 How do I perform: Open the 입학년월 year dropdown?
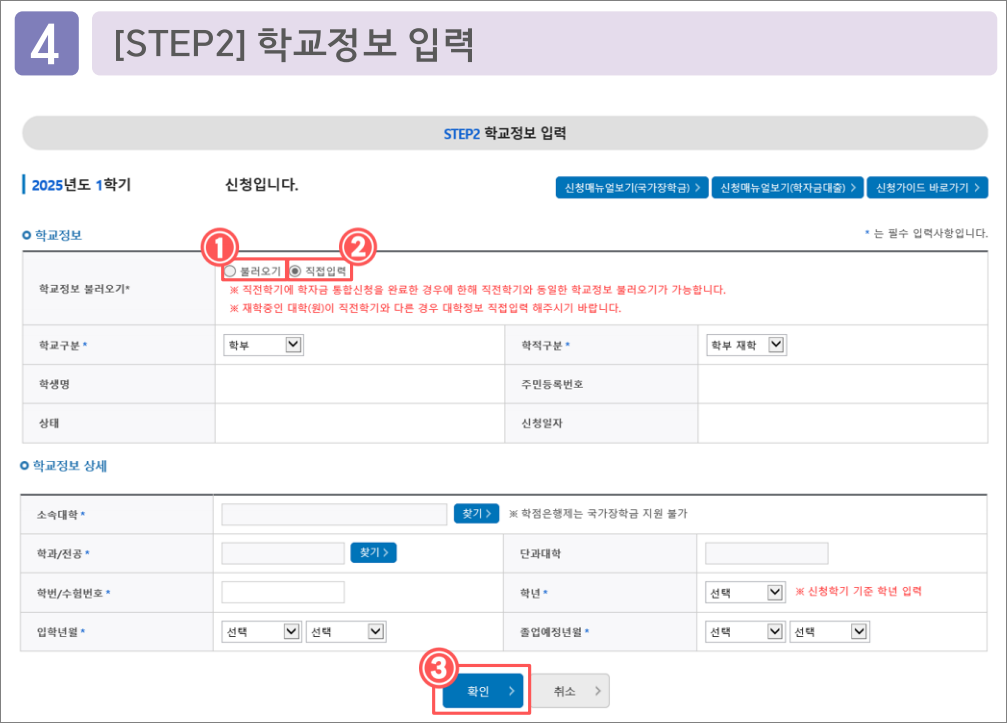coord(261,631)
